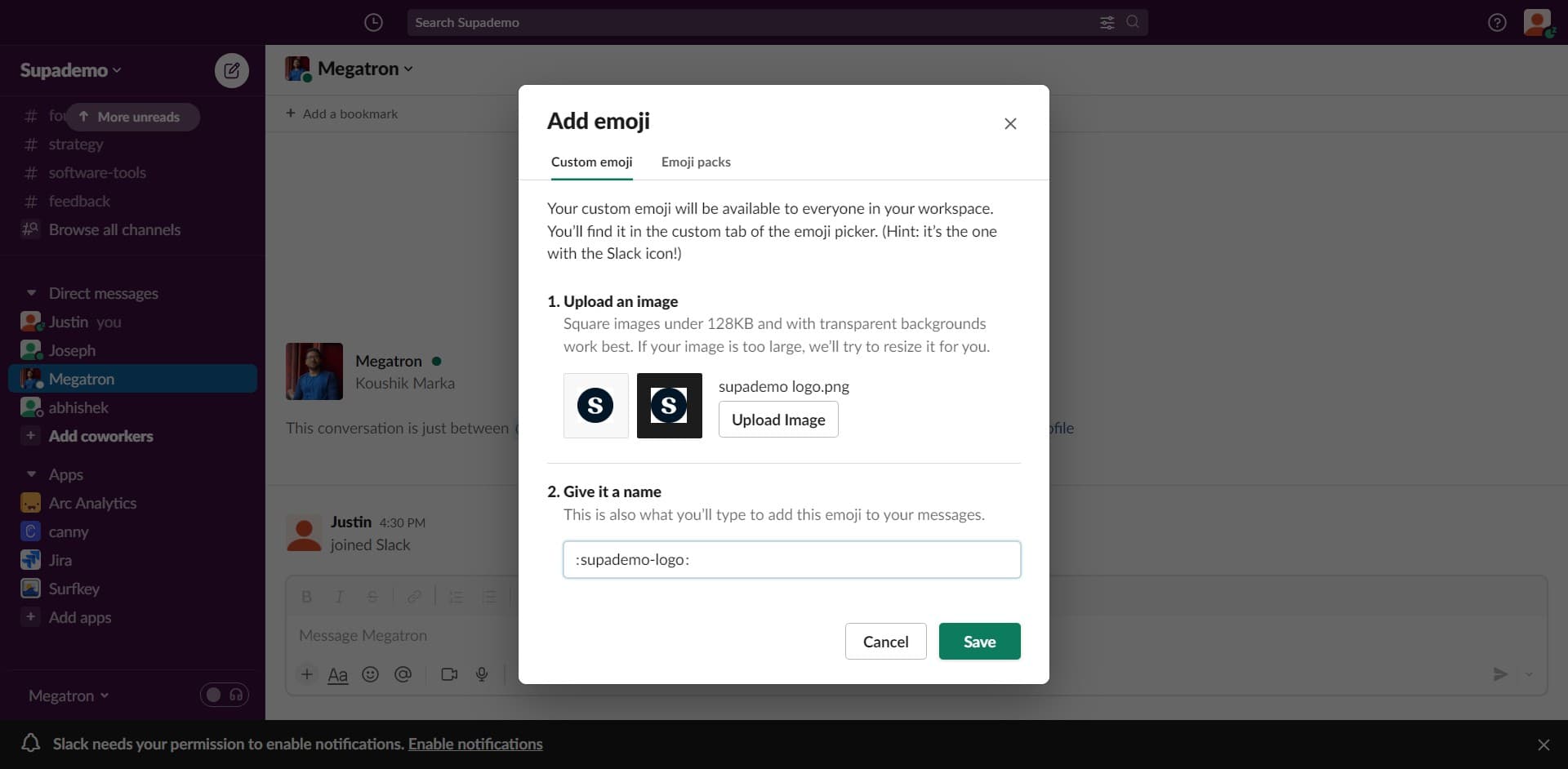Select the Custom emoji tab
The width and height of the screenshot is (1568, 769).
(591, 162)
